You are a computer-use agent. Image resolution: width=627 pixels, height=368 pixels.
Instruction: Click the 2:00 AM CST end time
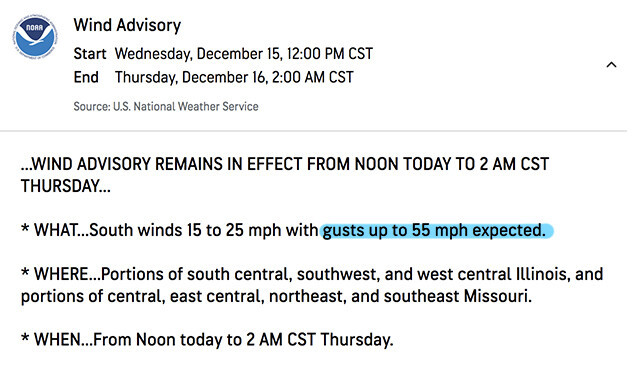coord(313,77)
